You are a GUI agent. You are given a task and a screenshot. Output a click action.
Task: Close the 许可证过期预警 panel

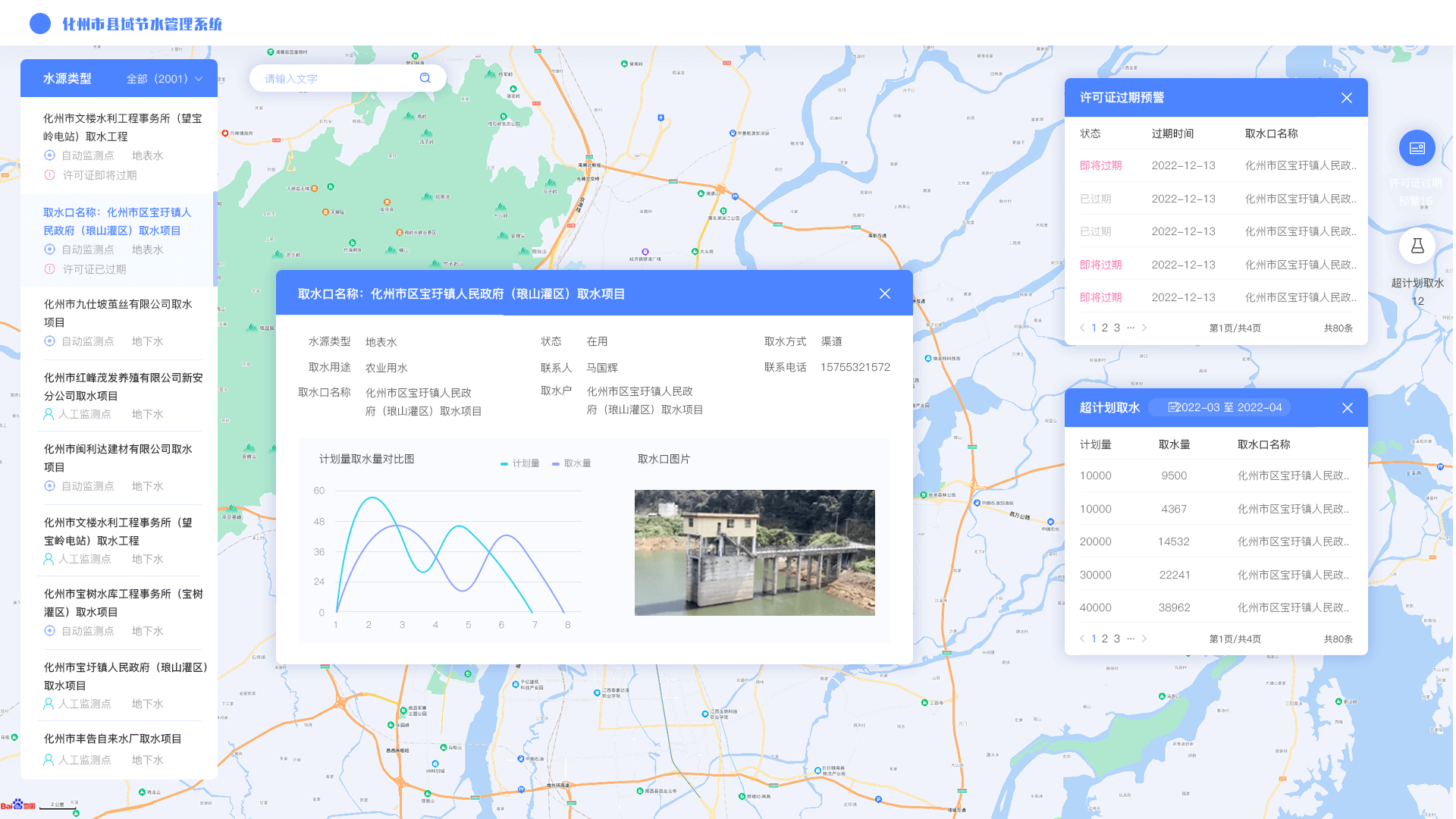pos(1347,98)
